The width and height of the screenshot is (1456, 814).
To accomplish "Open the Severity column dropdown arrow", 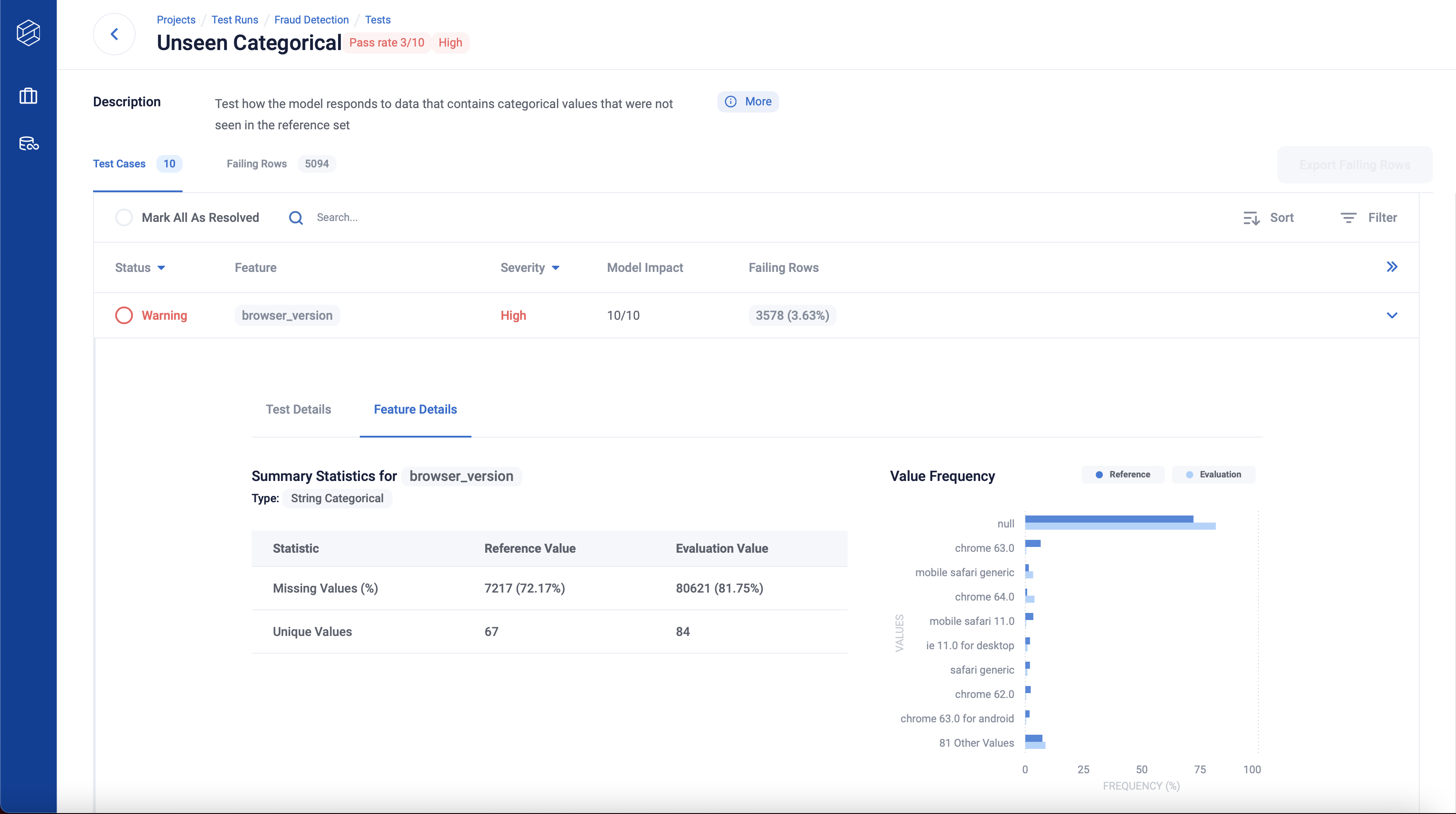I will tap(556, 268).
